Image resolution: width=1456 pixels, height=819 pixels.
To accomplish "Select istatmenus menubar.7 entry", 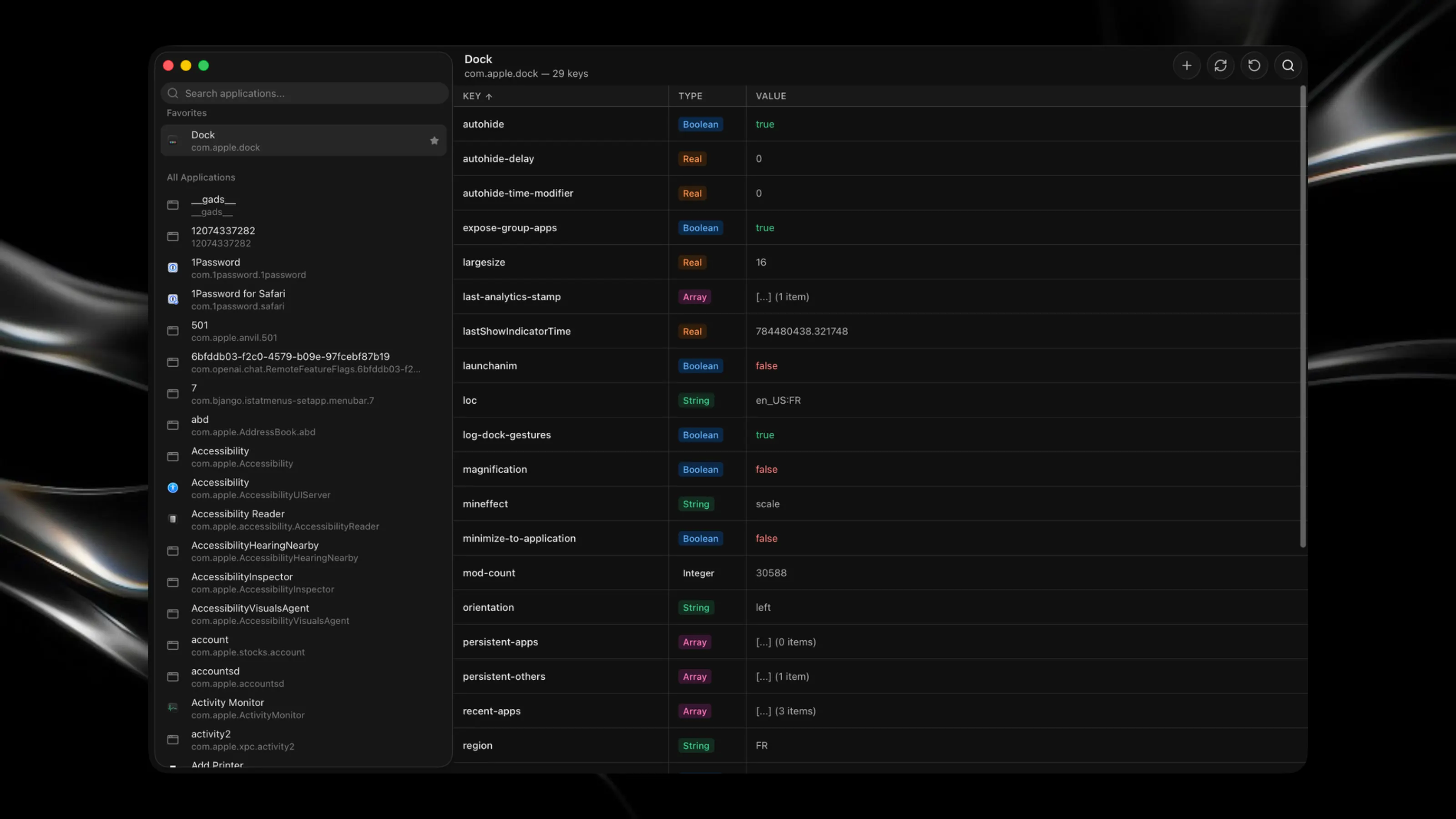I will pos(303,394).
